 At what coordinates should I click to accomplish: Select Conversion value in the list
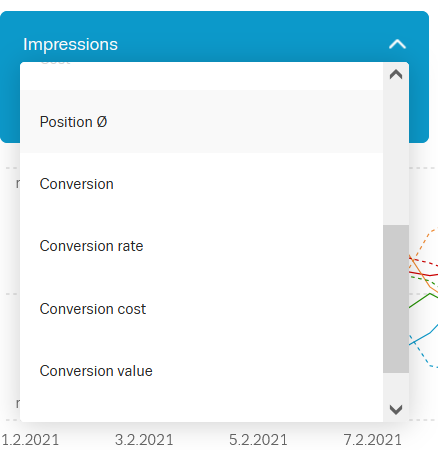[x=201, y=371]
